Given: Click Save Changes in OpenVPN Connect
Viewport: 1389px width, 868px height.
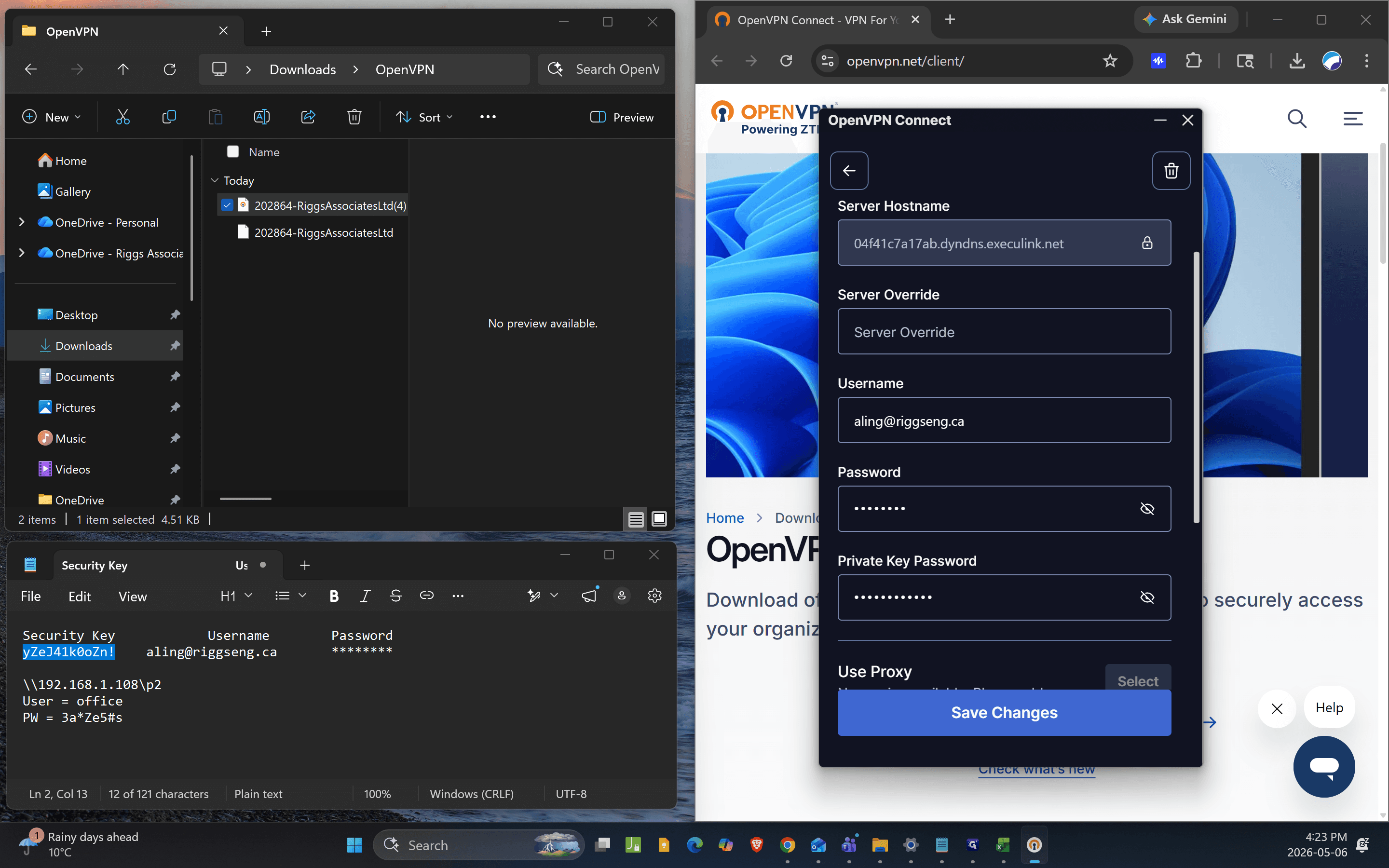Looking at the screenshot, I should click(x=1004, y=712).
